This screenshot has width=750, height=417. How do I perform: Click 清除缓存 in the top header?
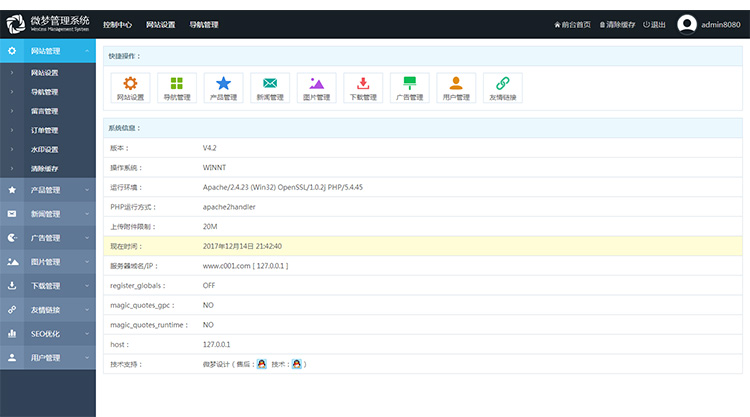[x=618, y=24]
